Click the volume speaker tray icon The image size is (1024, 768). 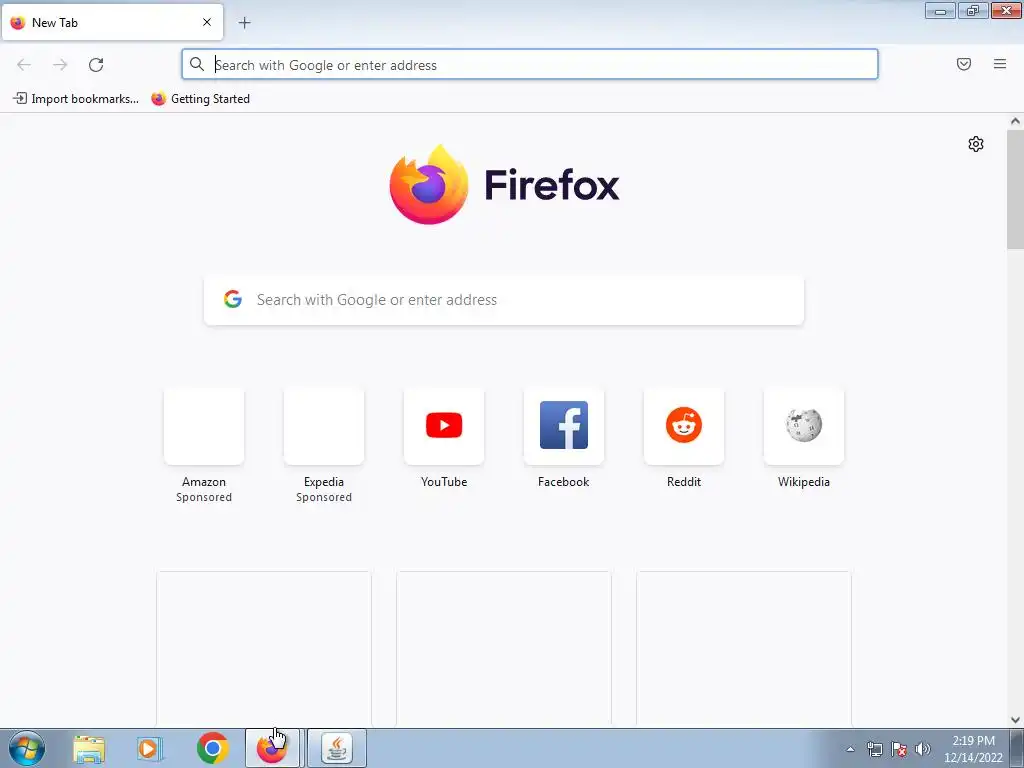(x=923, y=749)
